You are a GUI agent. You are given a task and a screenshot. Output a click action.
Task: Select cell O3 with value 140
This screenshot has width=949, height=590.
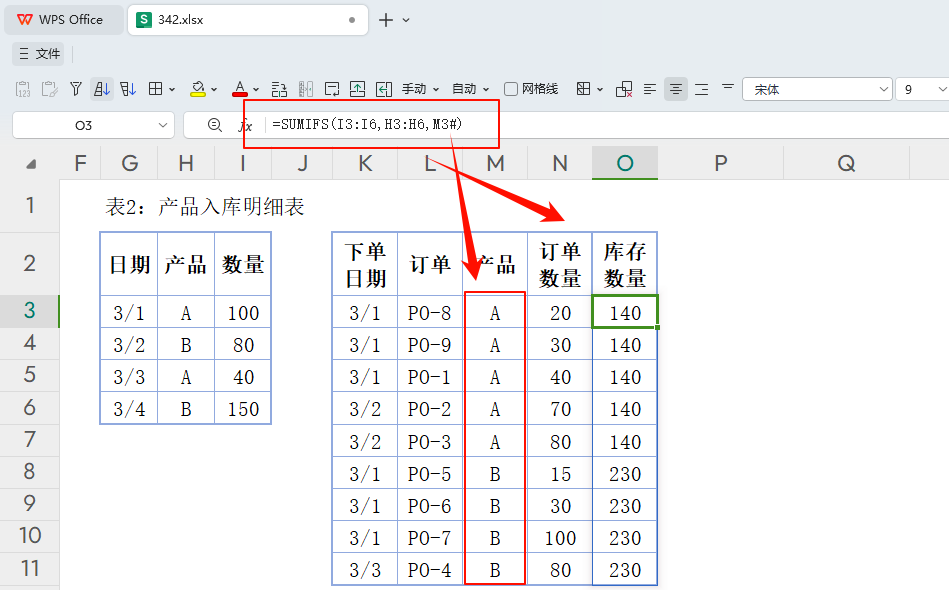point(625,312)
